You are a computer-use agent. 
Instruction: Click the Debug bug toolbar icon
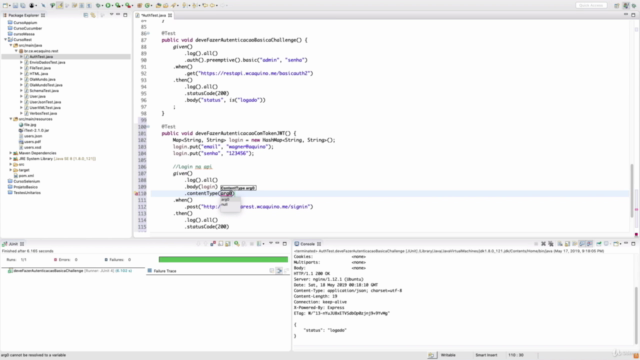(98, 5)
